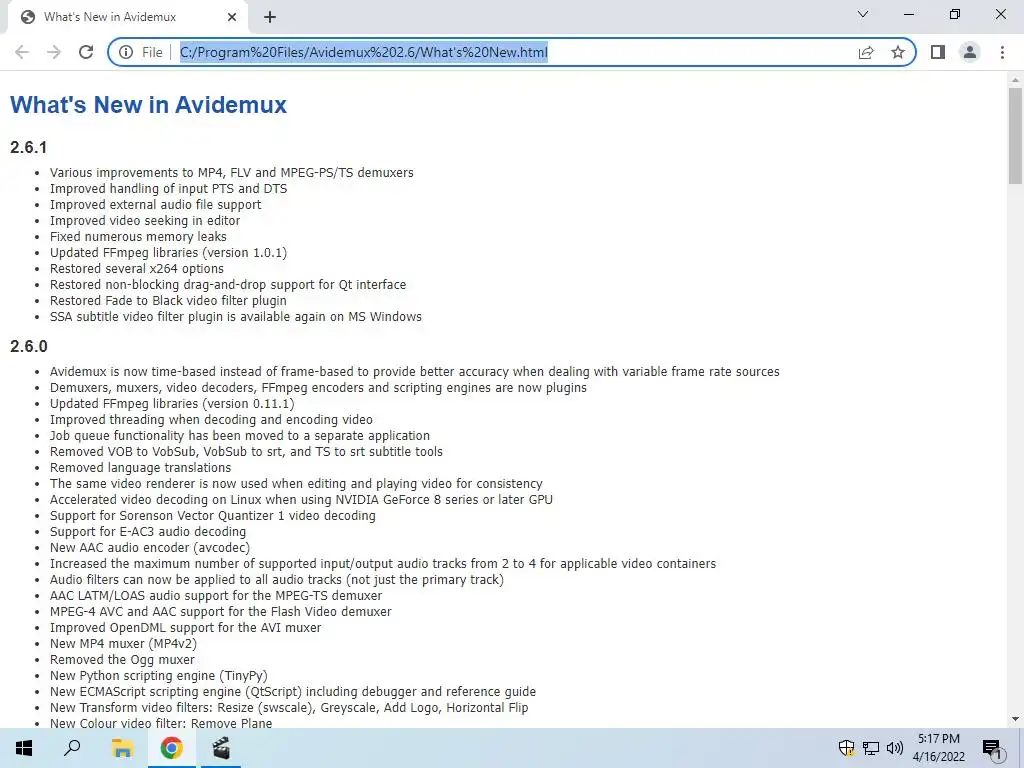
Task: Click 'Improved OpenDML support for the AVI muxer'
Action: [x=185, y=628]
